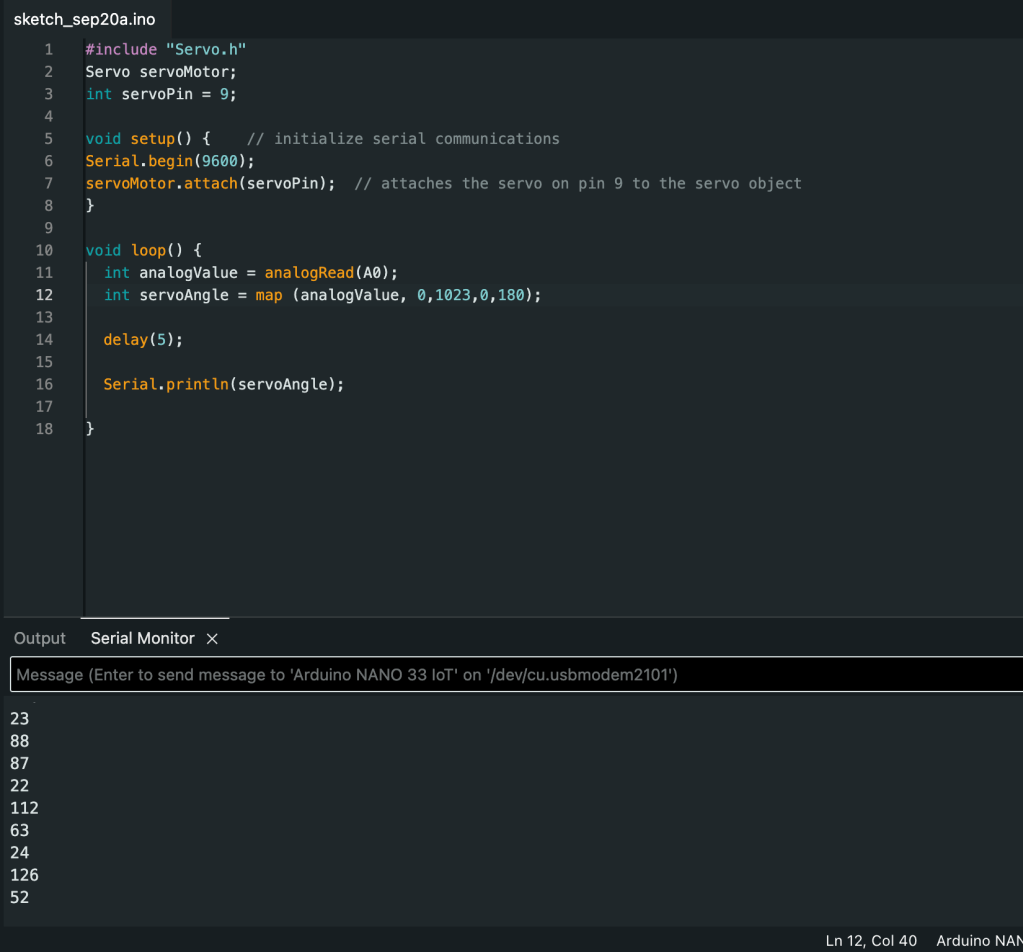The width and height of the screenshot is (1023, 952).
Task: Select the Serial Monitor tab
Action: pyautogui.click(x=144, y=639)
